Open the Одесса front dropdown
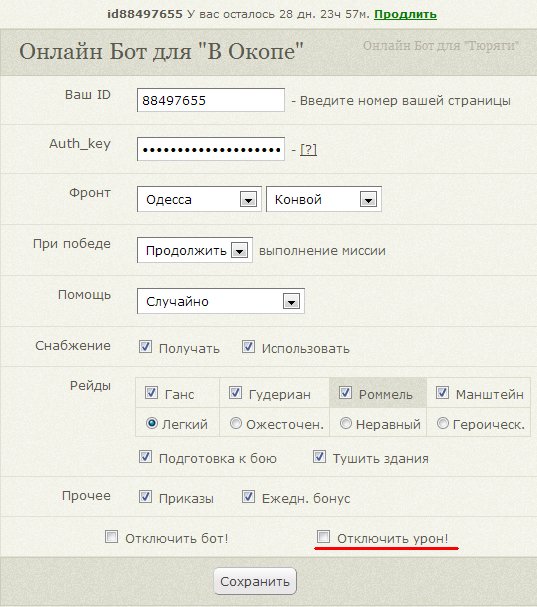 (x=199, y=199)
